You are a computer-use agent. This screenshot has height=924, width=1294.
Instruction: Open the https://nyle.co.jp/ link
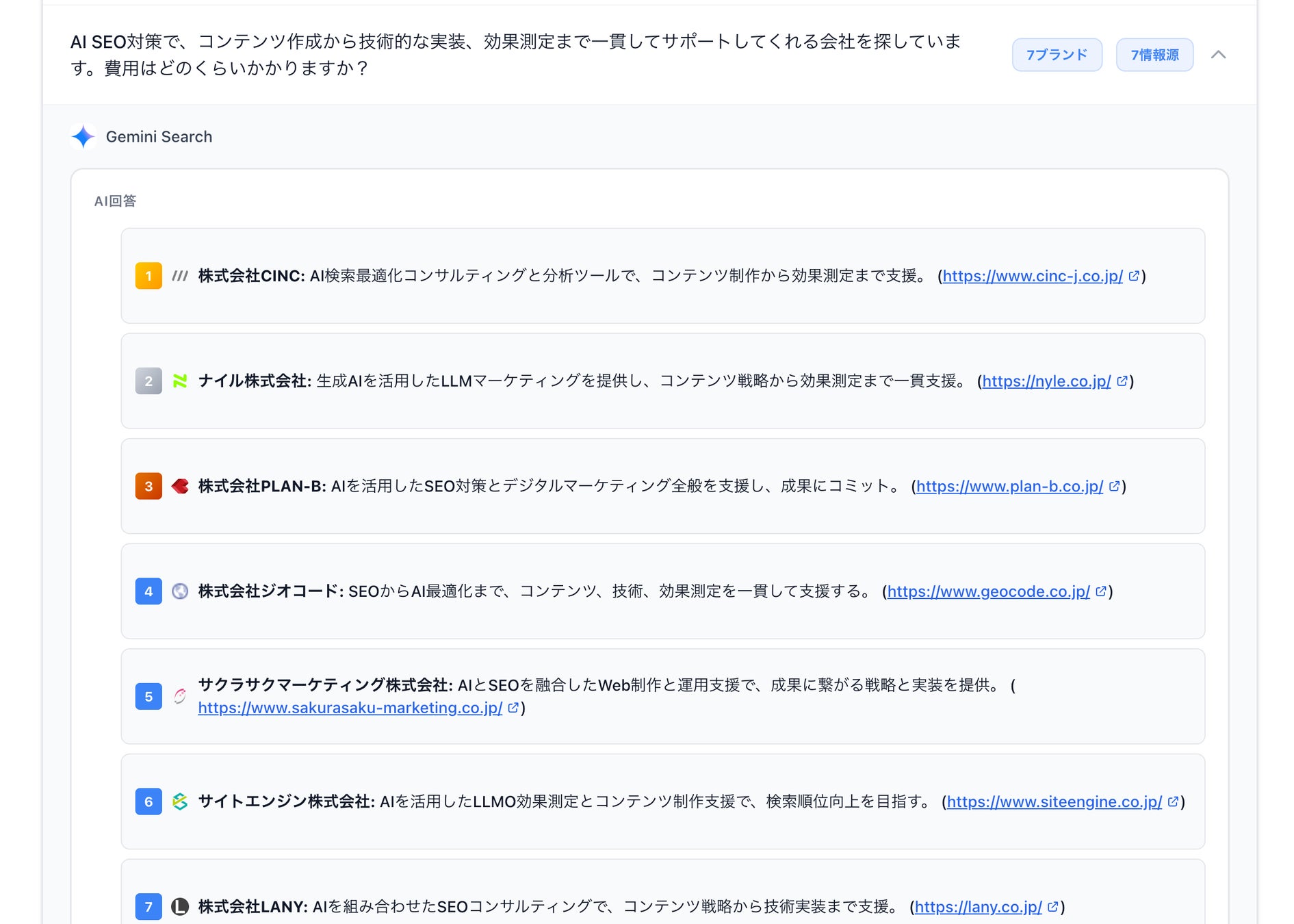pyautogui.click(x=1047, y=381)
